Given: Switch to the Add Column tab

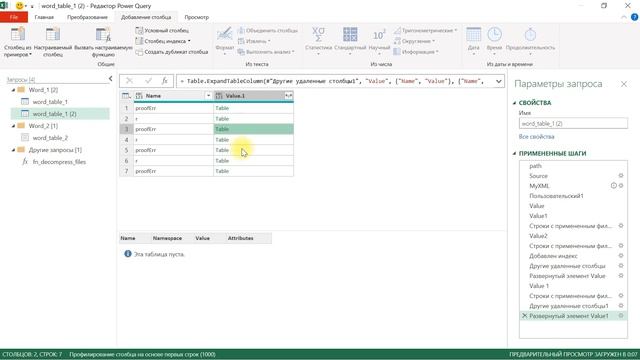Looking at the screenshot, I should tap(146, 17).
